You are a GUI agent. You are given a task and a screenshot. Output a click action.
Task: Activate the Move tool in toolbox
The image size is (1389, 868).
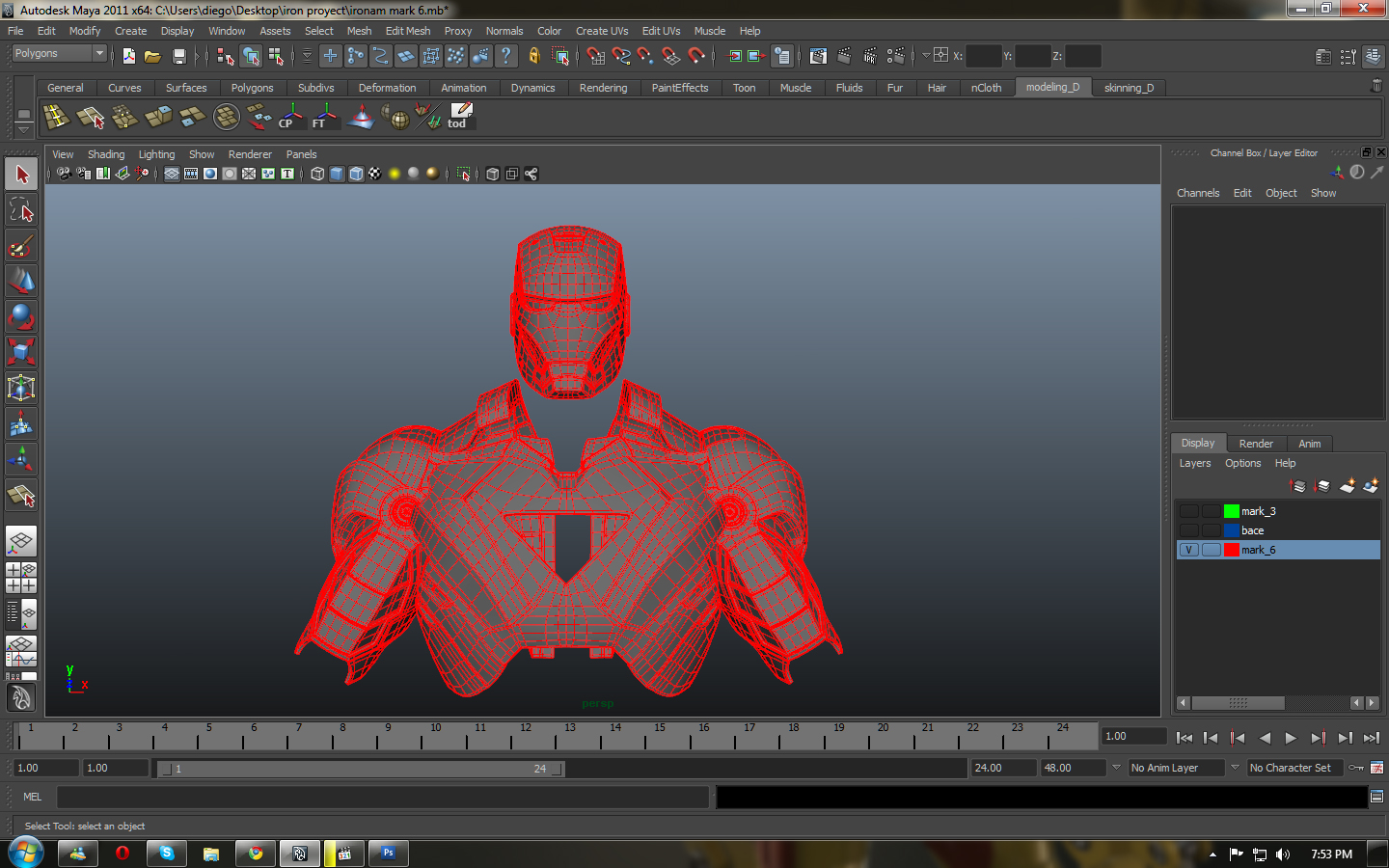[21, 282]
